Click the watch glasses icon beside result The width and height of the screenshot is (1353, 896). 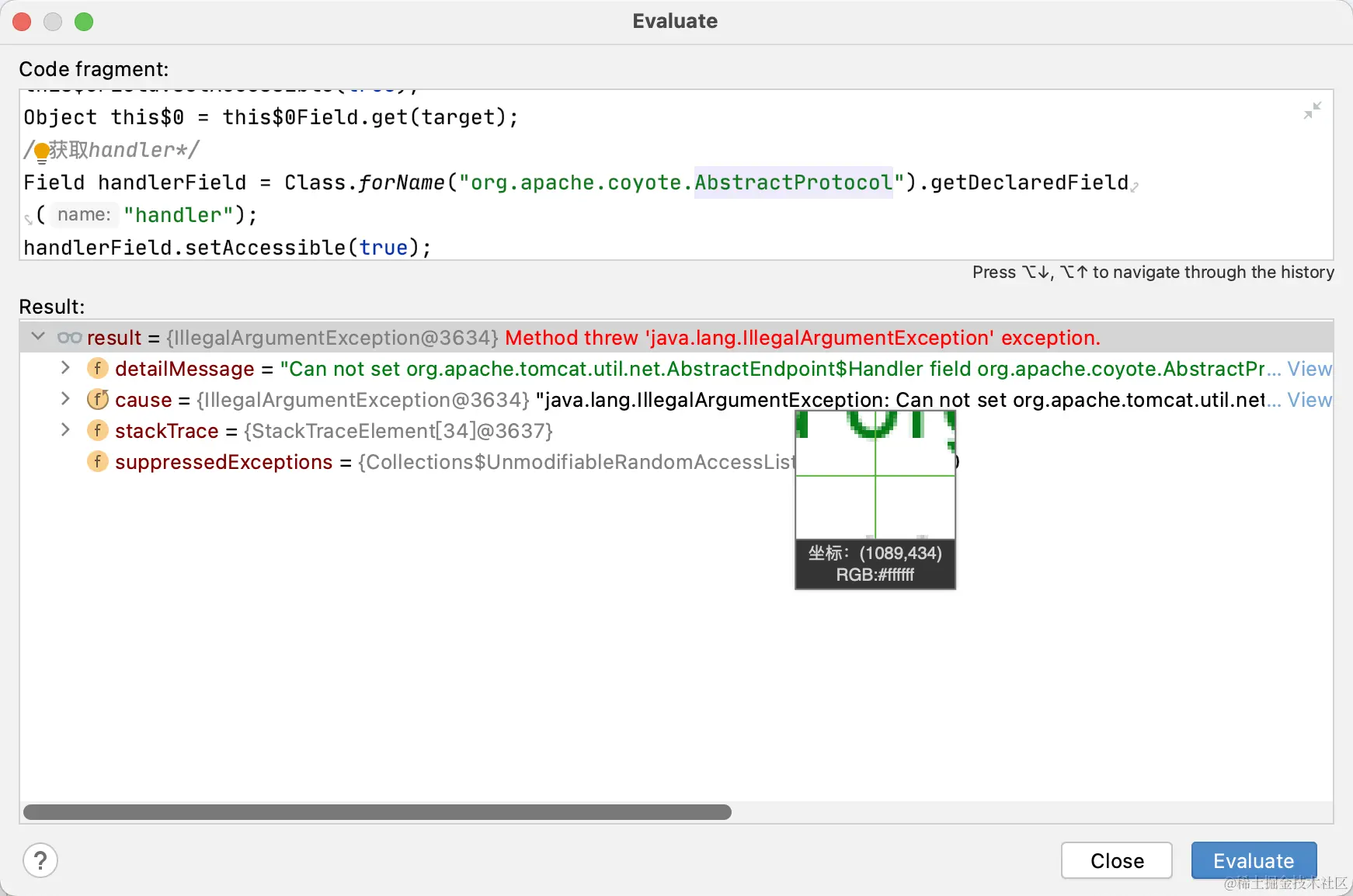[69, 338]
